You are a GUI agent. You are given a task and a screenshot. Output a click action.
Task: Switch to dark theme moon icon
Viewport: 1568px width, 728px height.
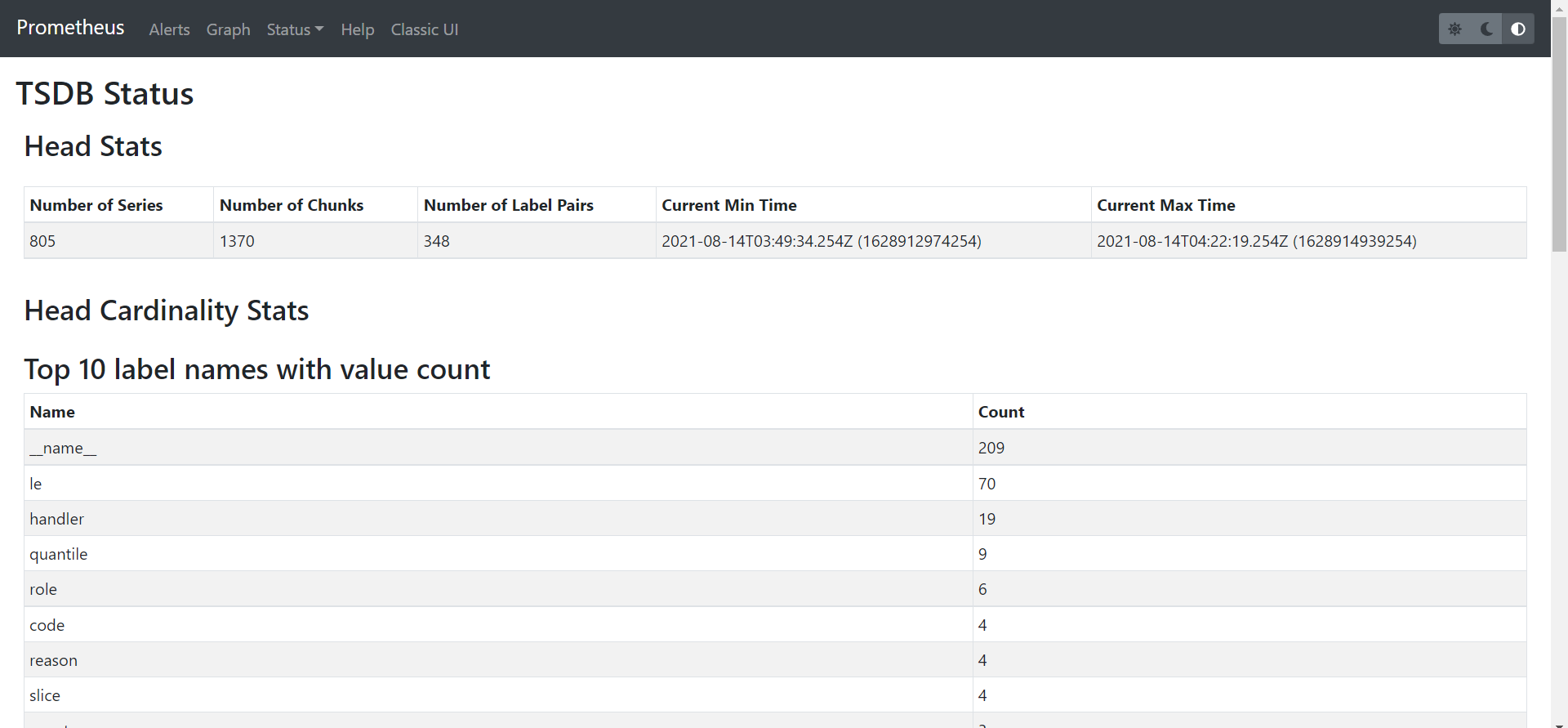pyautogui.click(x=1486, y=29)
